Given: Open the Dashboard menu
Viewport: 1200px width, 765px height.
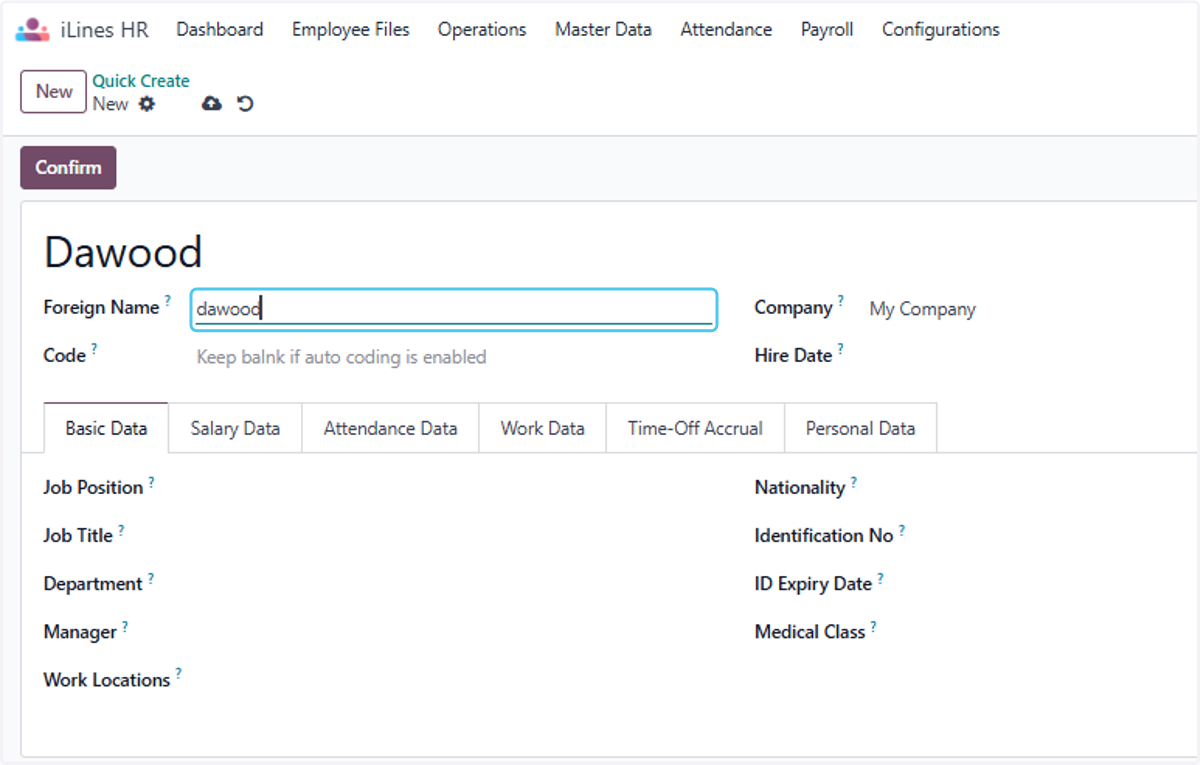Looking at the screenshot, I should (220, 30).
